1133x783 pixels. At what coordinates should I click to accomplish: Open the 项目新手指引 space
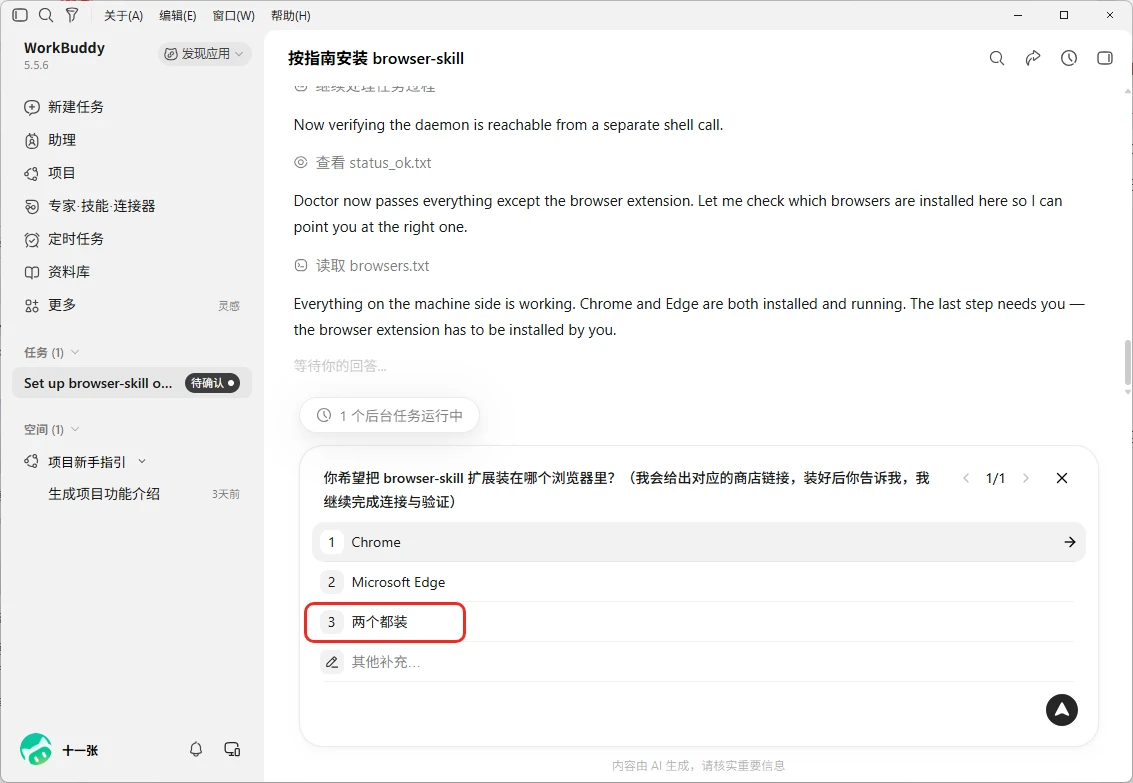[x=86, y=462]
